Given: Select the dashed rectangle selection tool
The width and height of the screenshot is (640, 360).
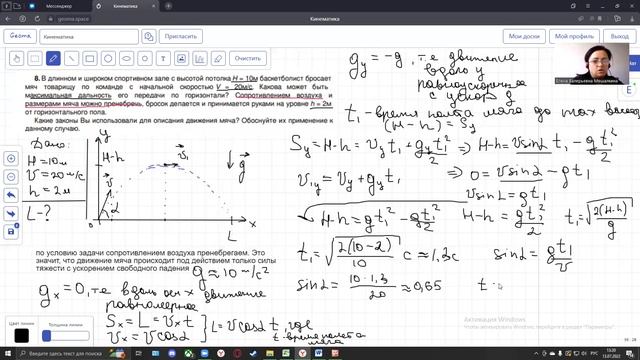Looking at the screenshot, I should [x=35, y=58].
